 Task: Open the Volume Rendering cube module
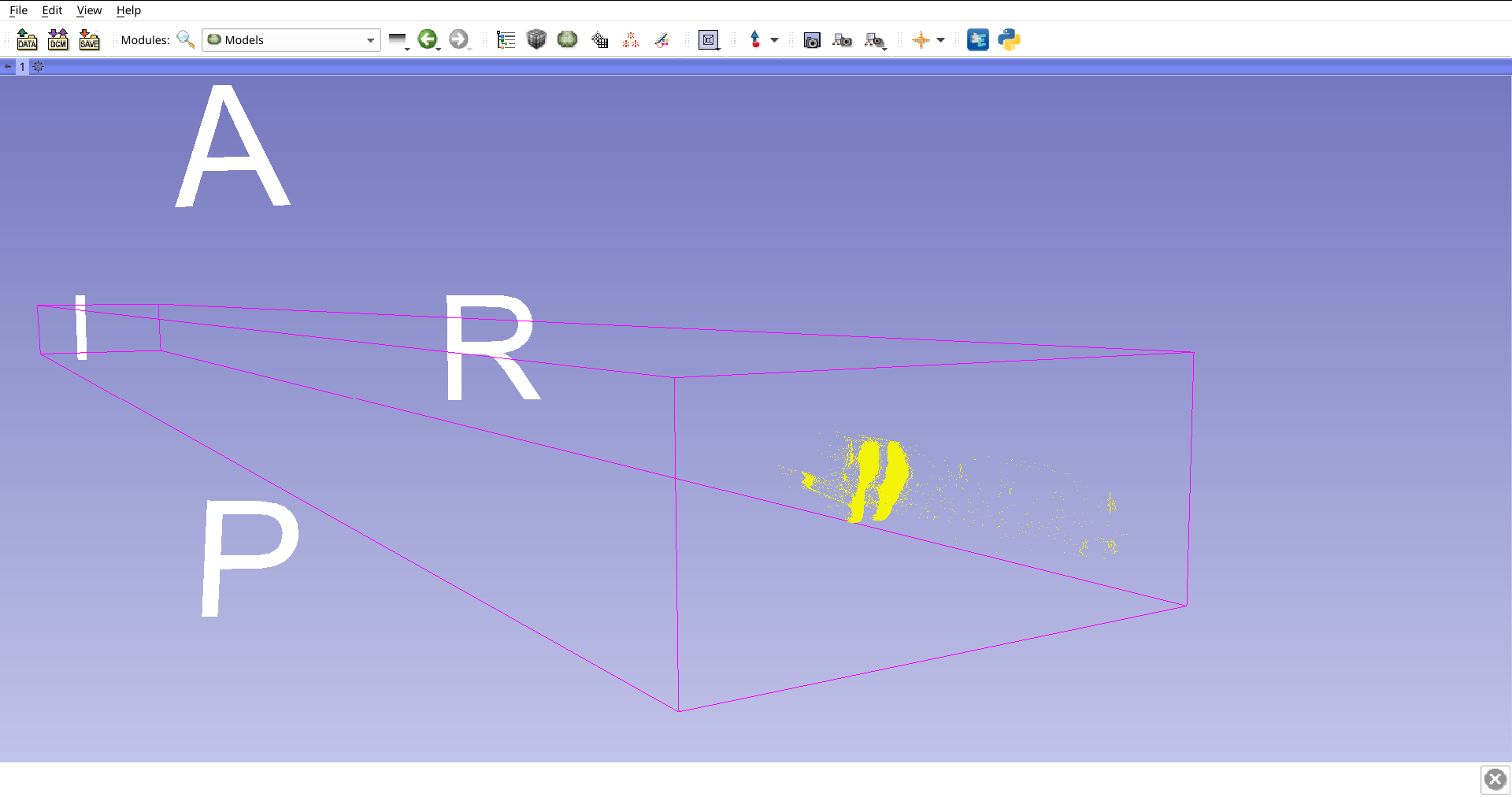point(536,40)
